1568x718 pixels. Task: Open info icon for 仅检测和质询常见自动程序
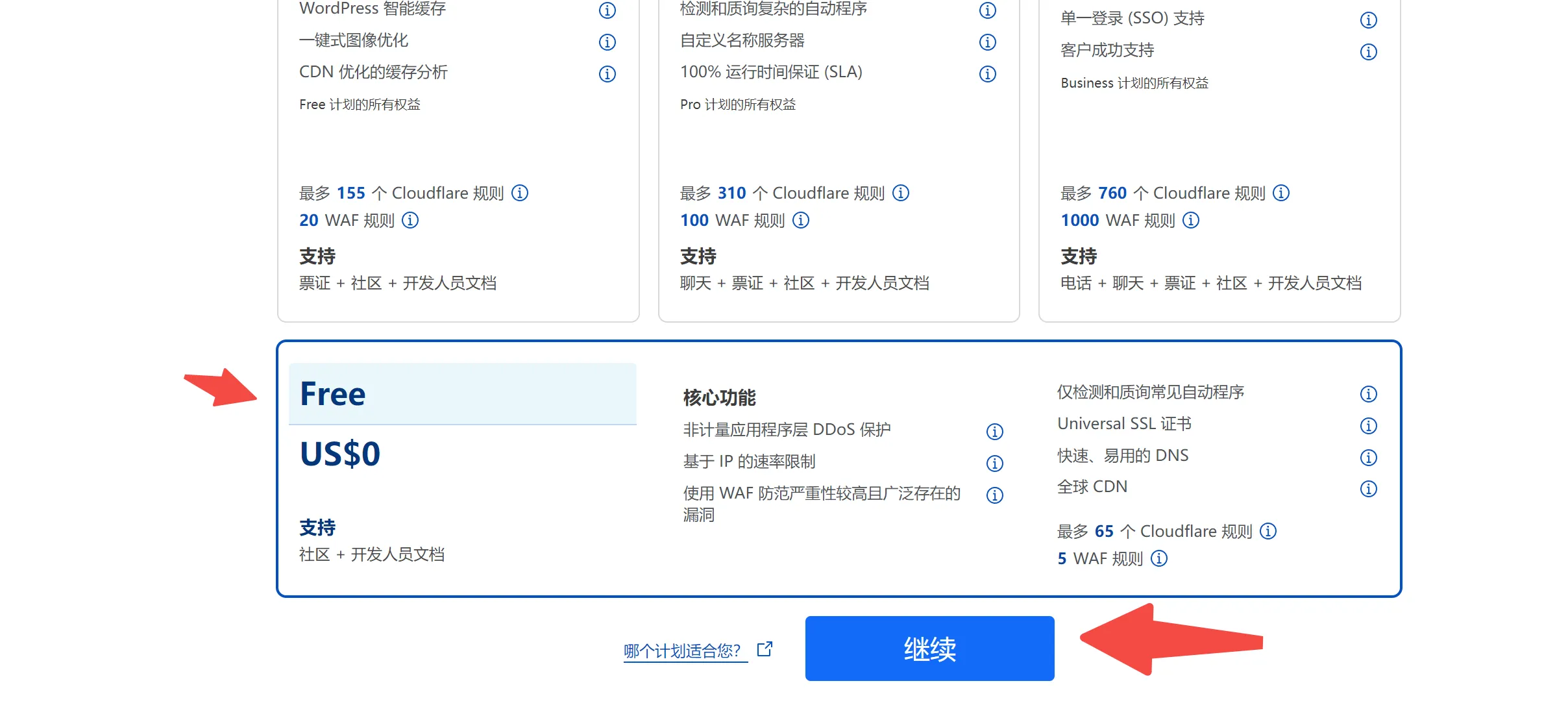point(1368,394)
